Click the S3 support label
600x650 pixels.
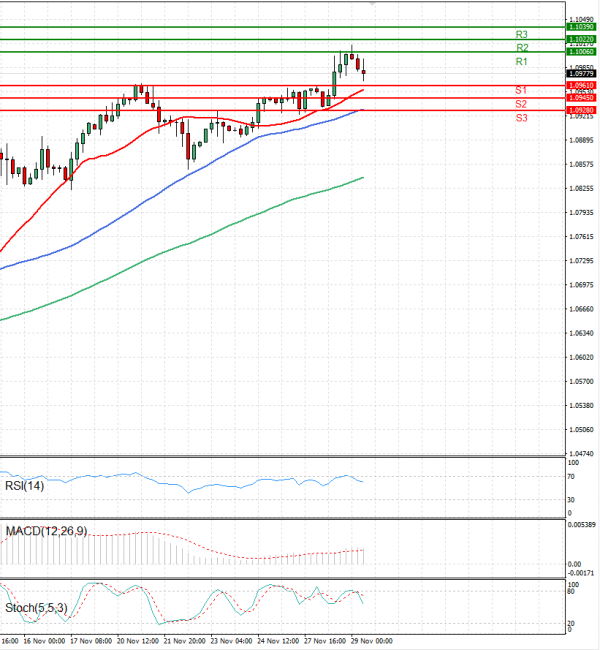[521, 118]
